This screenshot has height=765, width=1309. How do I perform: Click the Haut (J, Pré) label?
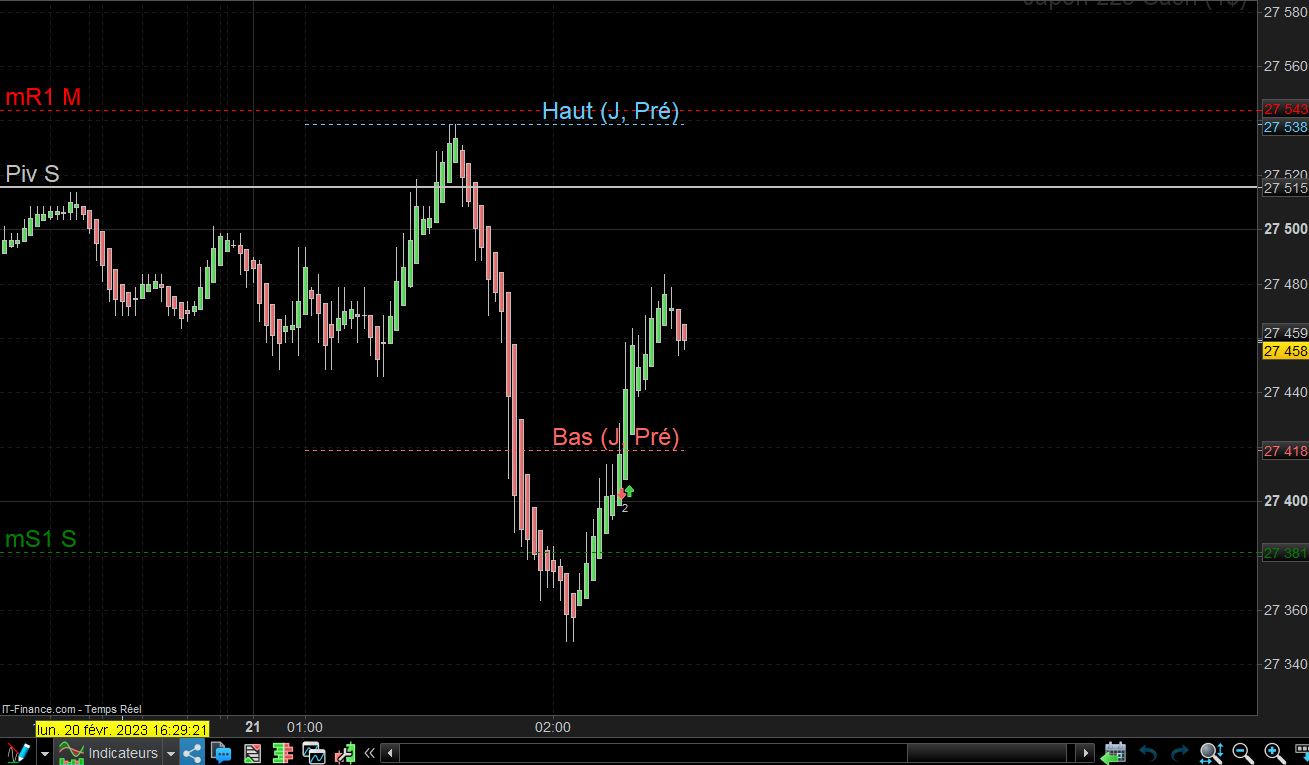tap(610, 111)
